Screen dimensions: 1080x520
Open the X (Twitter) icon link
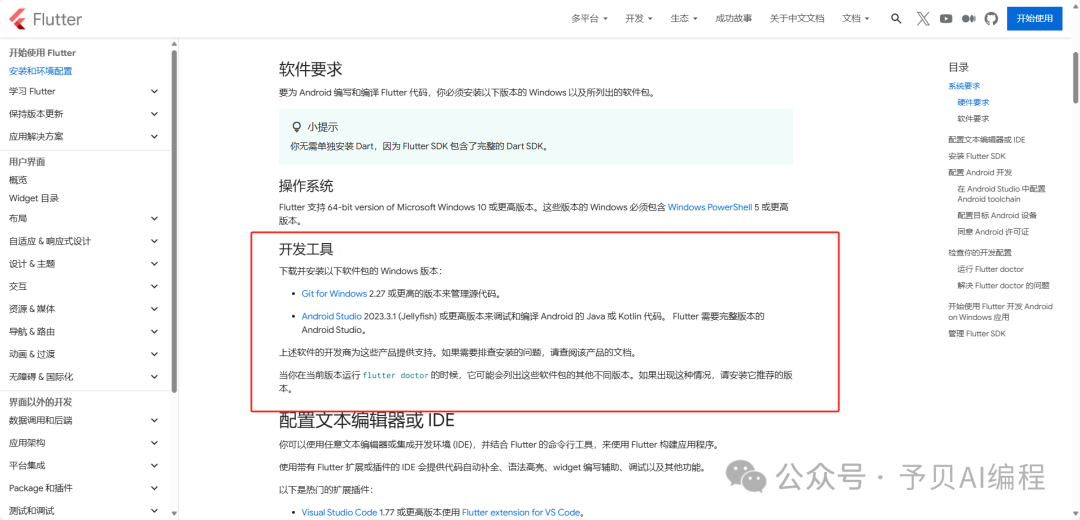click(x=923, y=19)
